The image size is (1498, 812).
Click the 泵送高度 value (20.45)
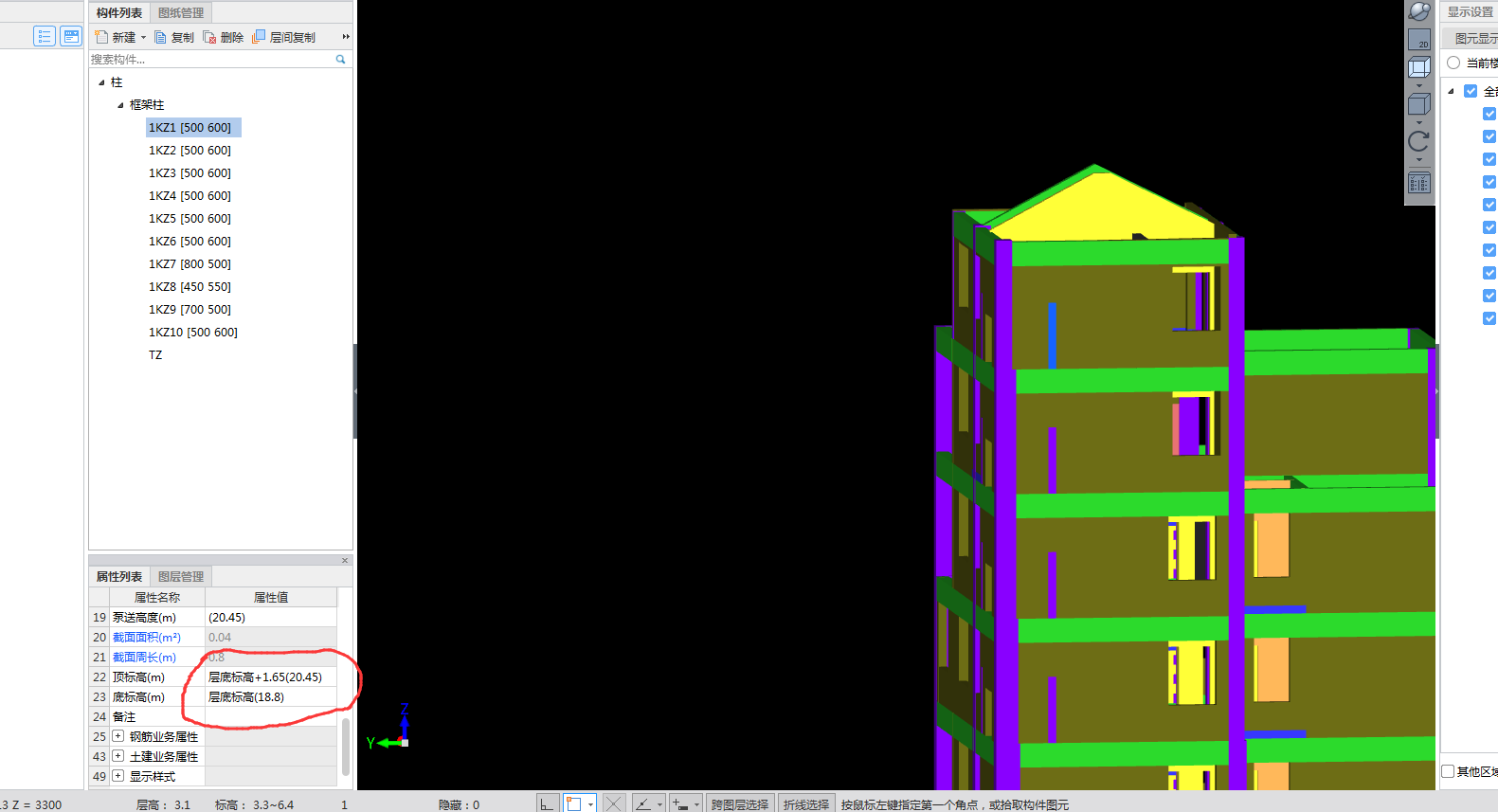tap(271, 617)
